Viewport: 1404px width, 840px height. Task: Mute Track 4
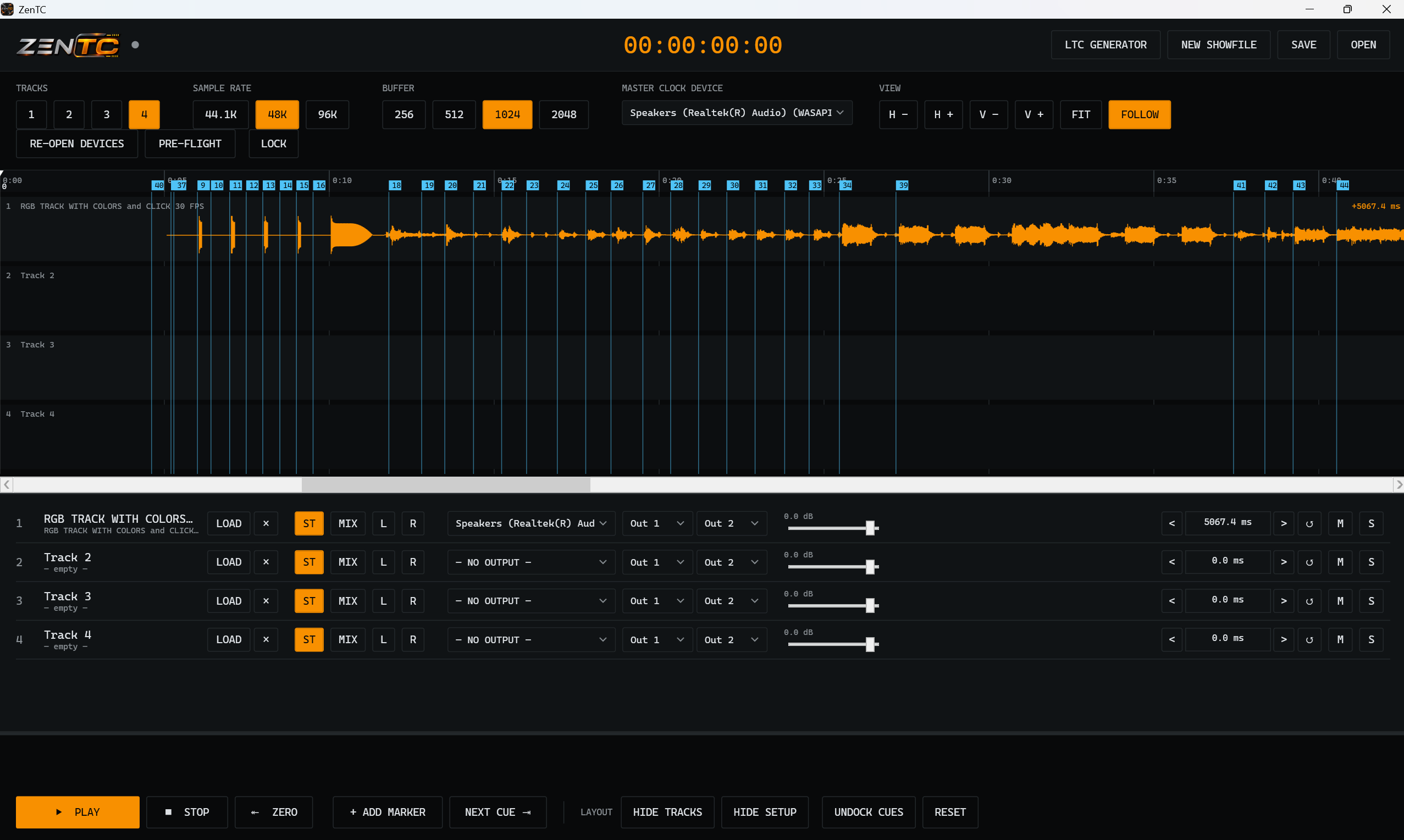[1341, 640]
